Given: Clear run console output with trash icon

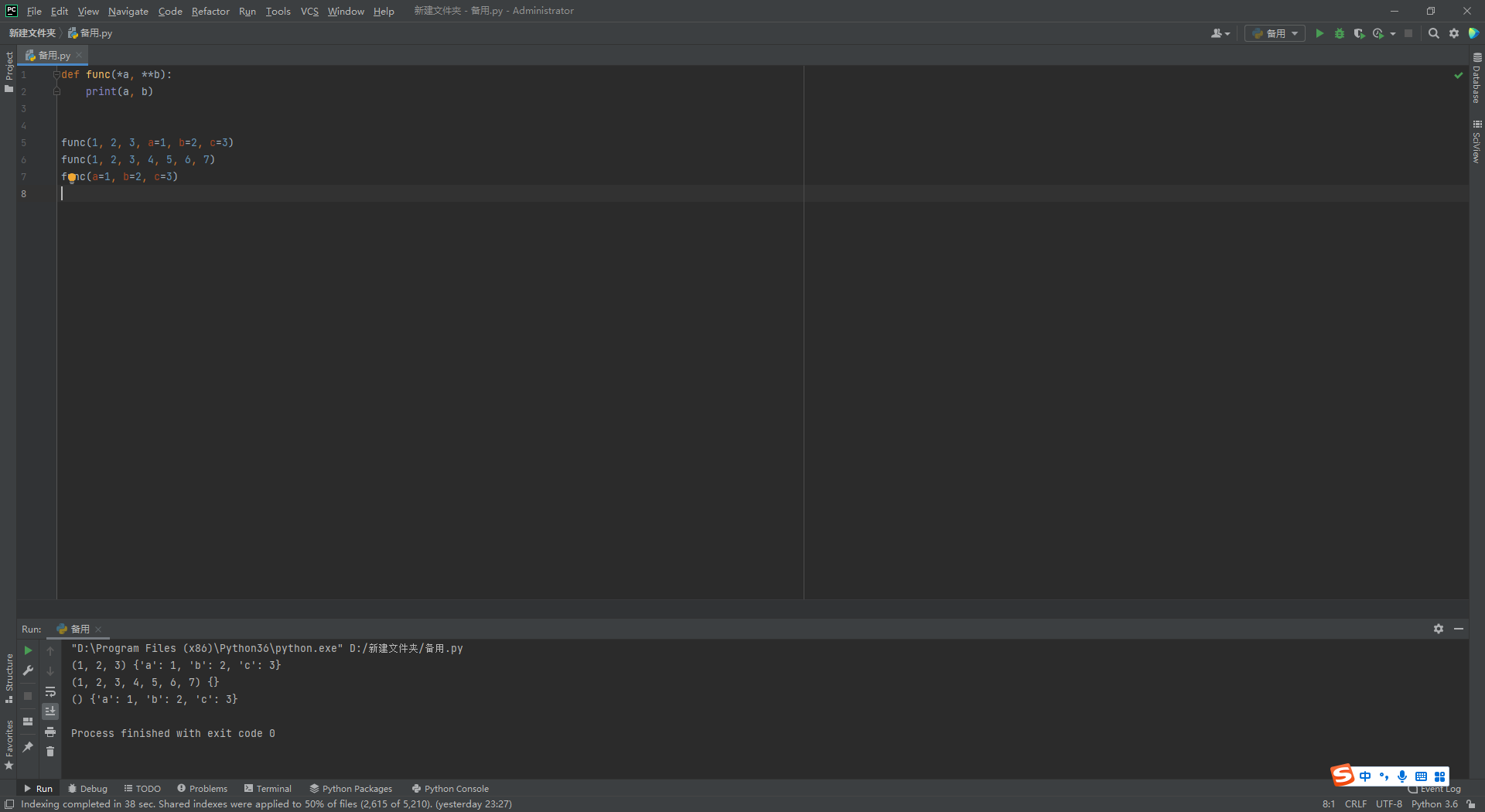Looking at the screenshot, I should tap(50, 752).
